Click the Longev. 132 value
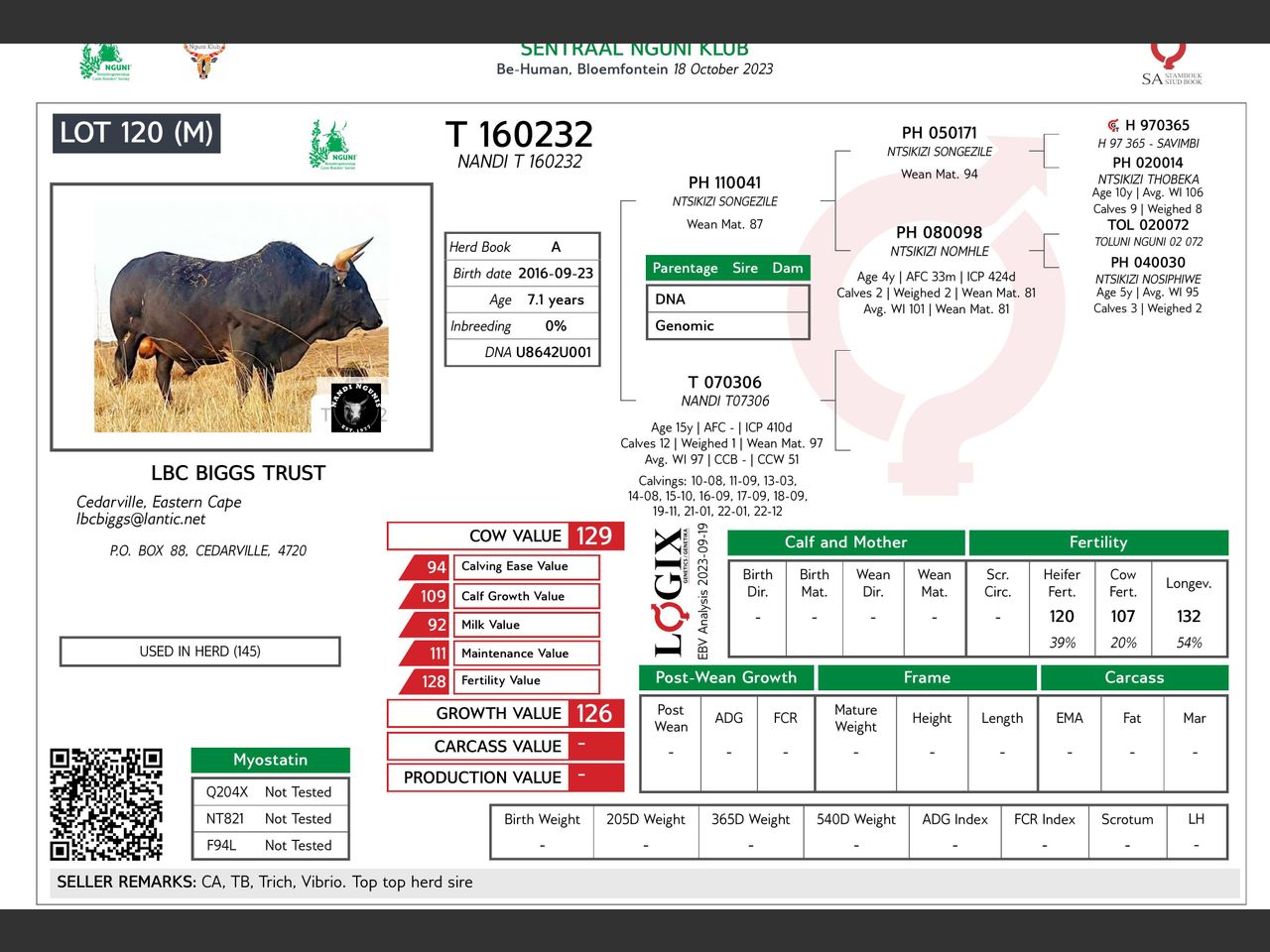 [1189, 616]
